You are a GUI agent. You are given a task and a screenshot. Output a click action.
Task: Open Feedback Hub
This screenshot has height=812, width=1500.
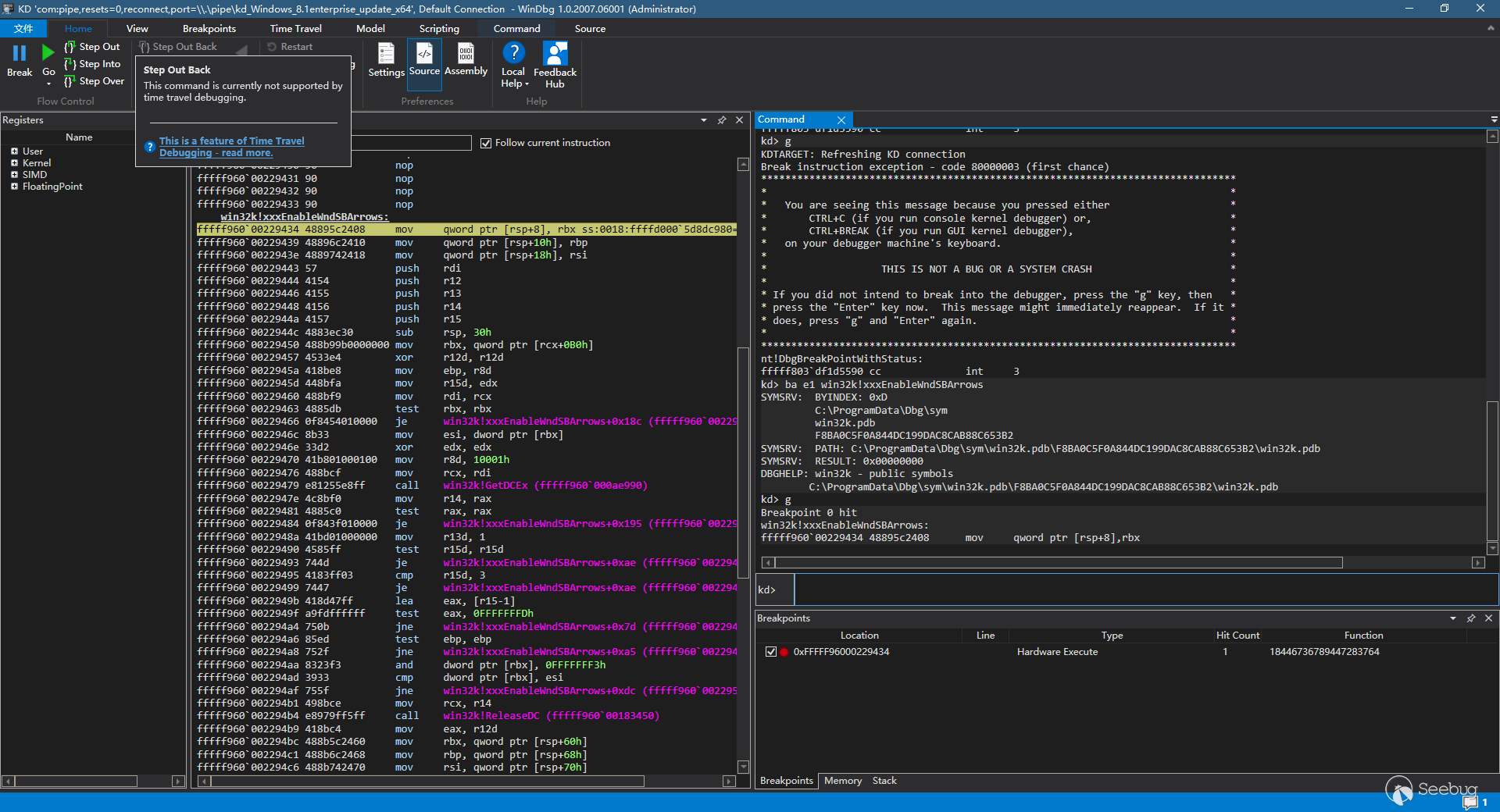(x=555, y=65)
